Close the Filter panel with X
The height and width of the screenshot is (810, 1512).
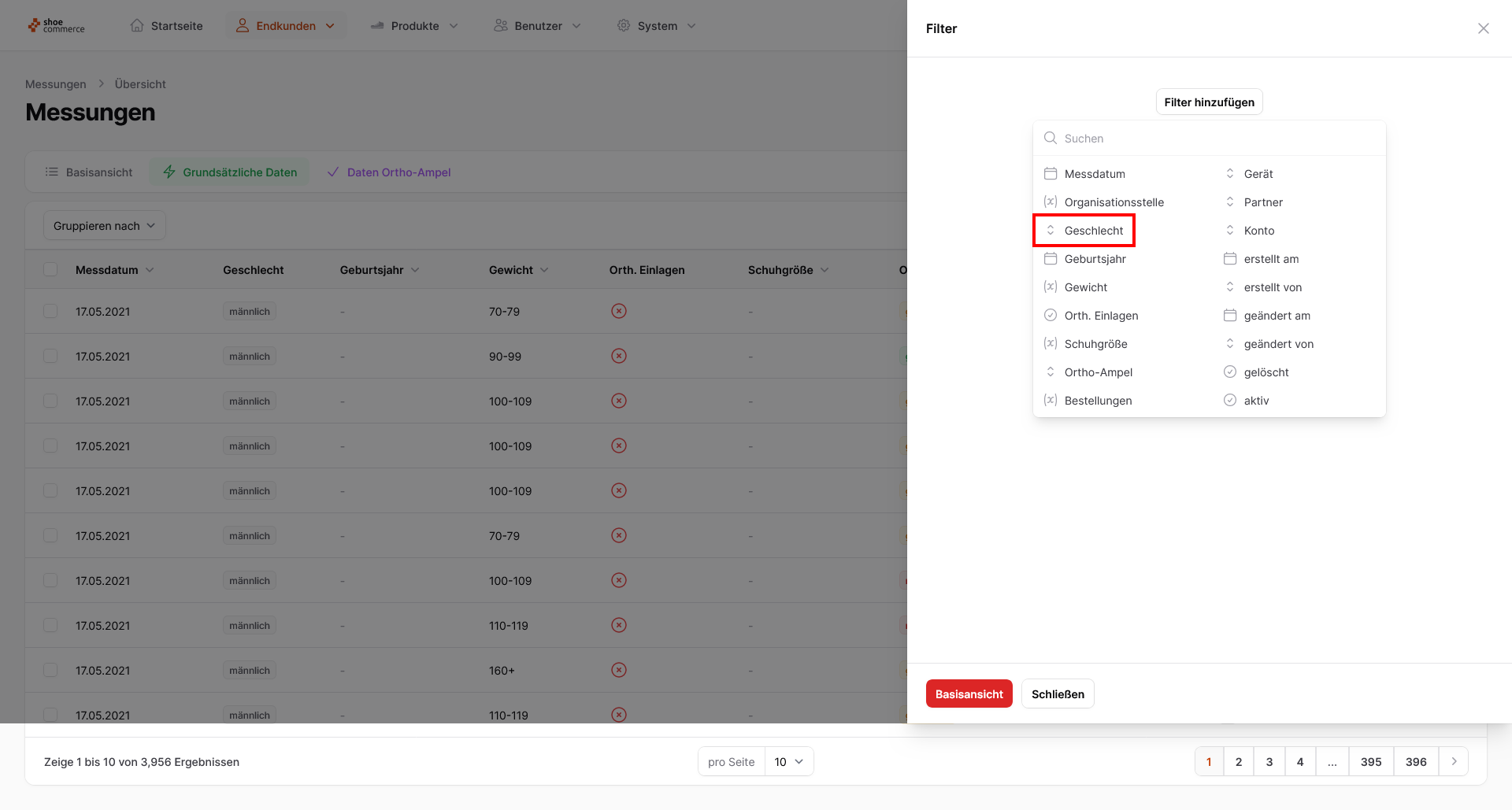tap(1483, 28)
